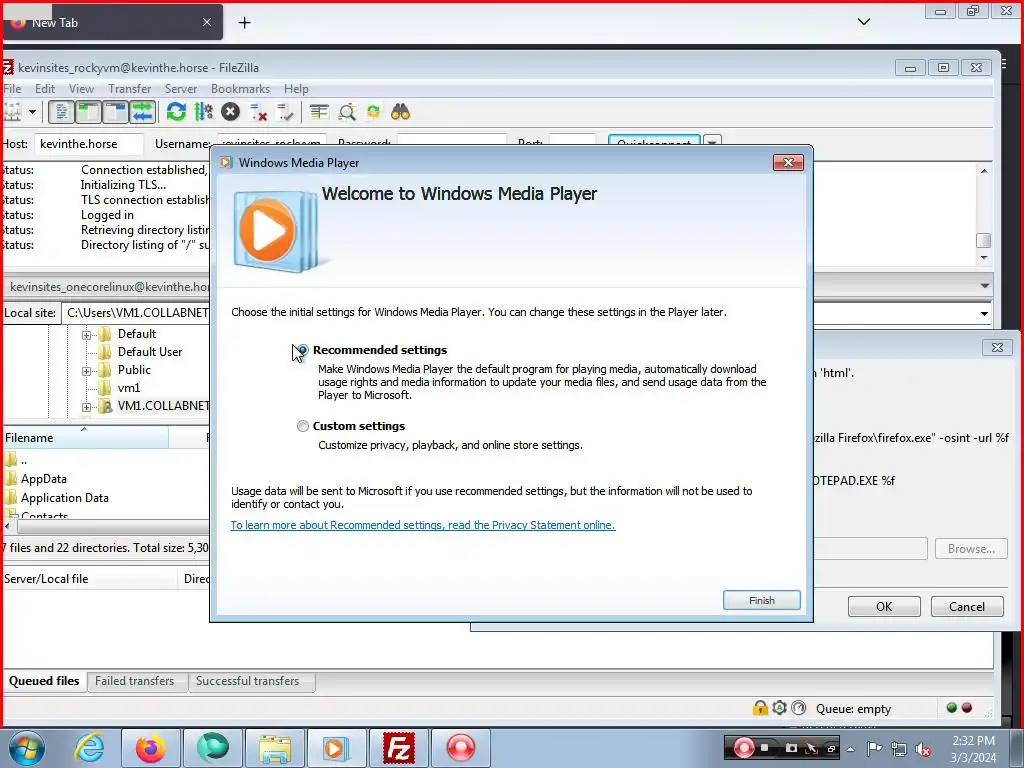The height and width of the screenshot is (768, 1024).
Task: Open a new browser tab with plus
Action: [x=244, y=23]
